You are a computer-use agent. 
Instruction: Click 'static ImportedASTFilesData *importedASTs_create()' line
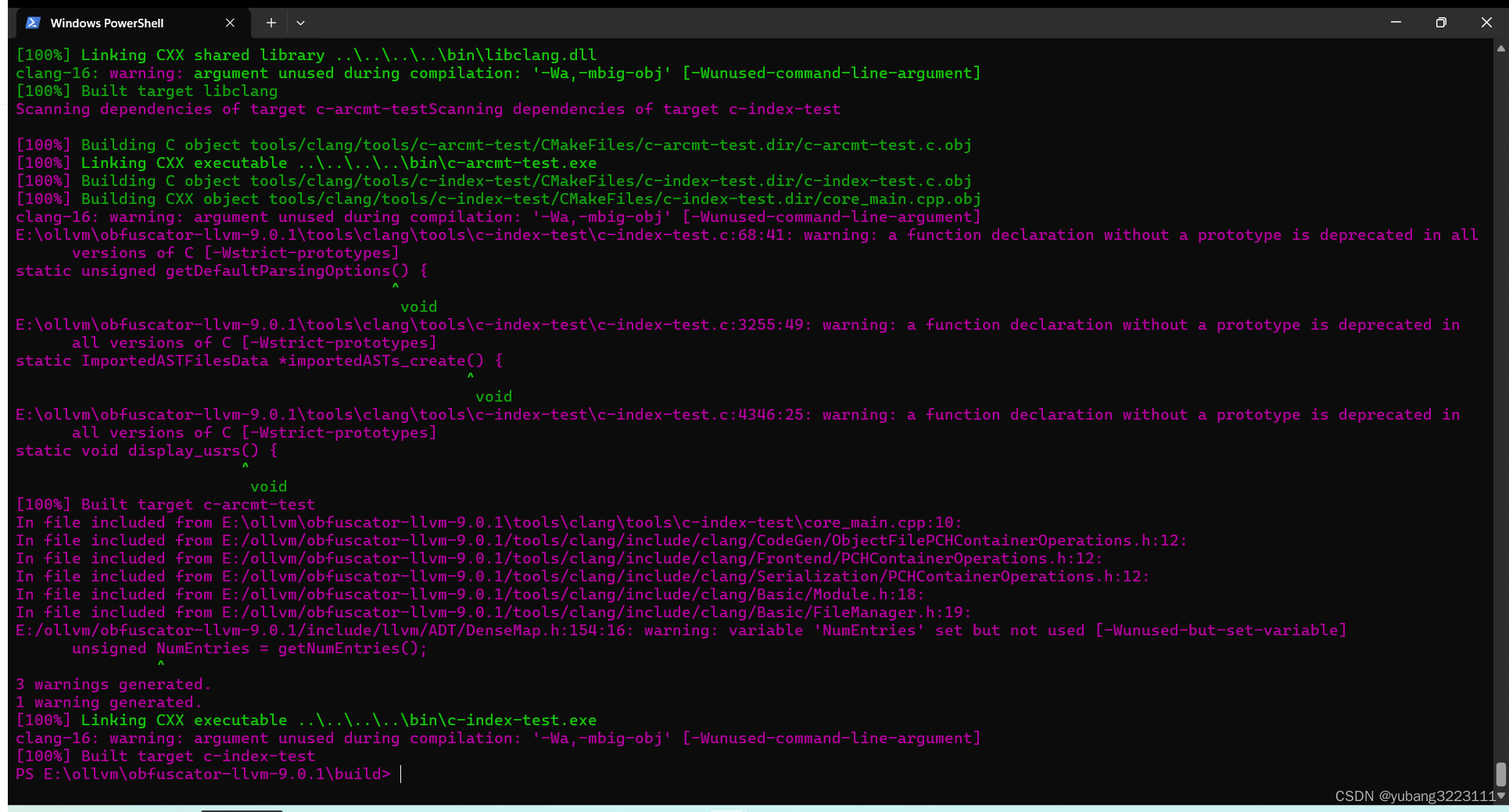[x=260, y=361]
